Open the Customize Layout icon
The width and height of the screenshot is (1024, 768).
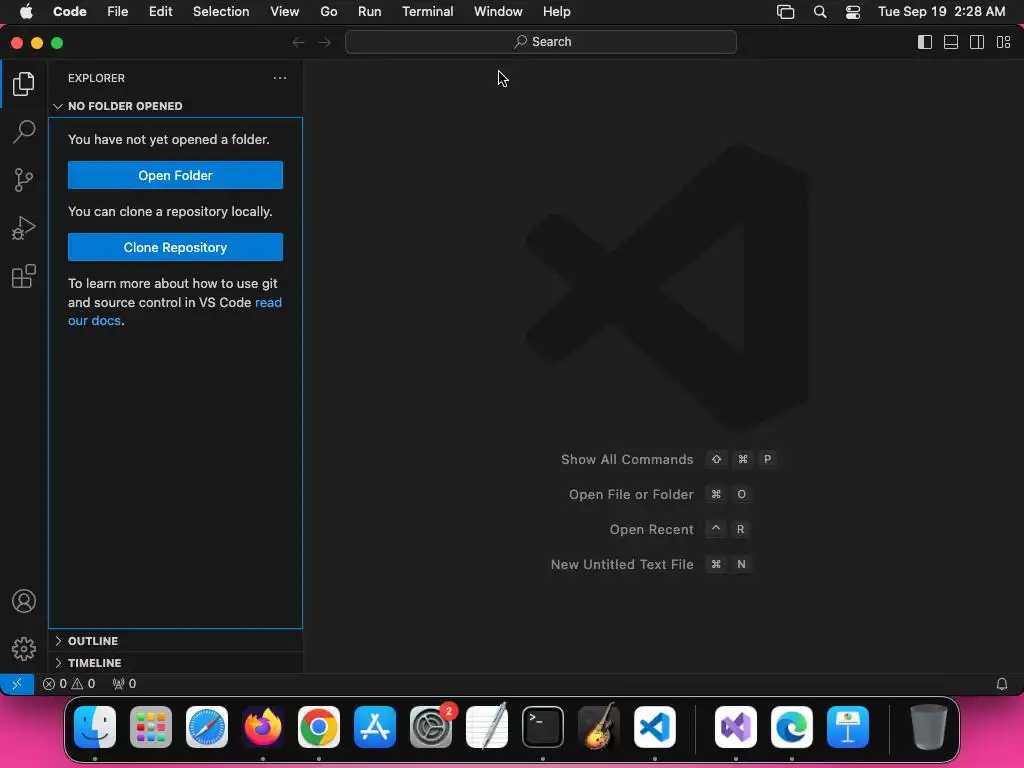1003,42
